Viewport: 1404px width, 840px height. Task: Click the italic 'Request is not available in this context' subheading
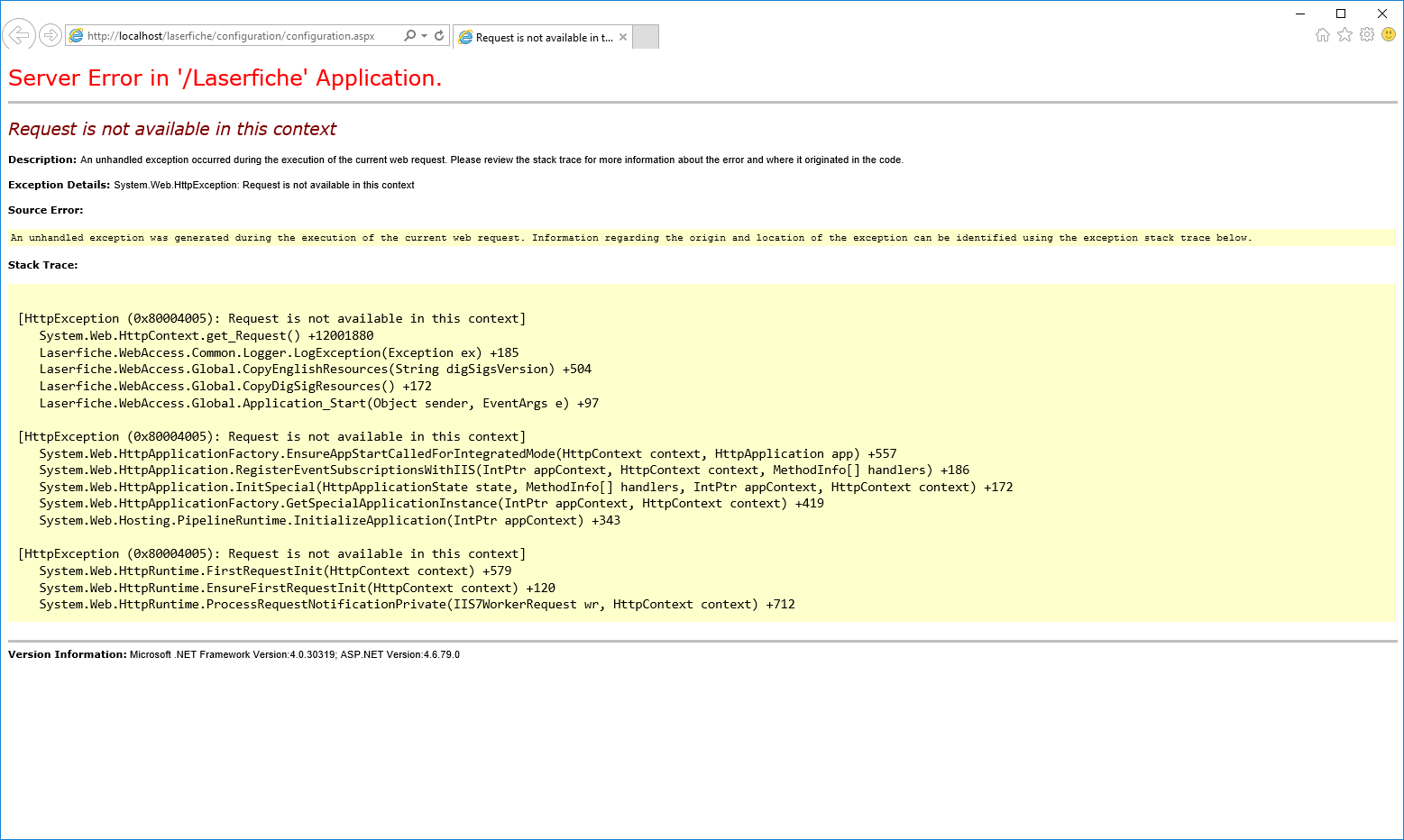click(x=172, y=129)
